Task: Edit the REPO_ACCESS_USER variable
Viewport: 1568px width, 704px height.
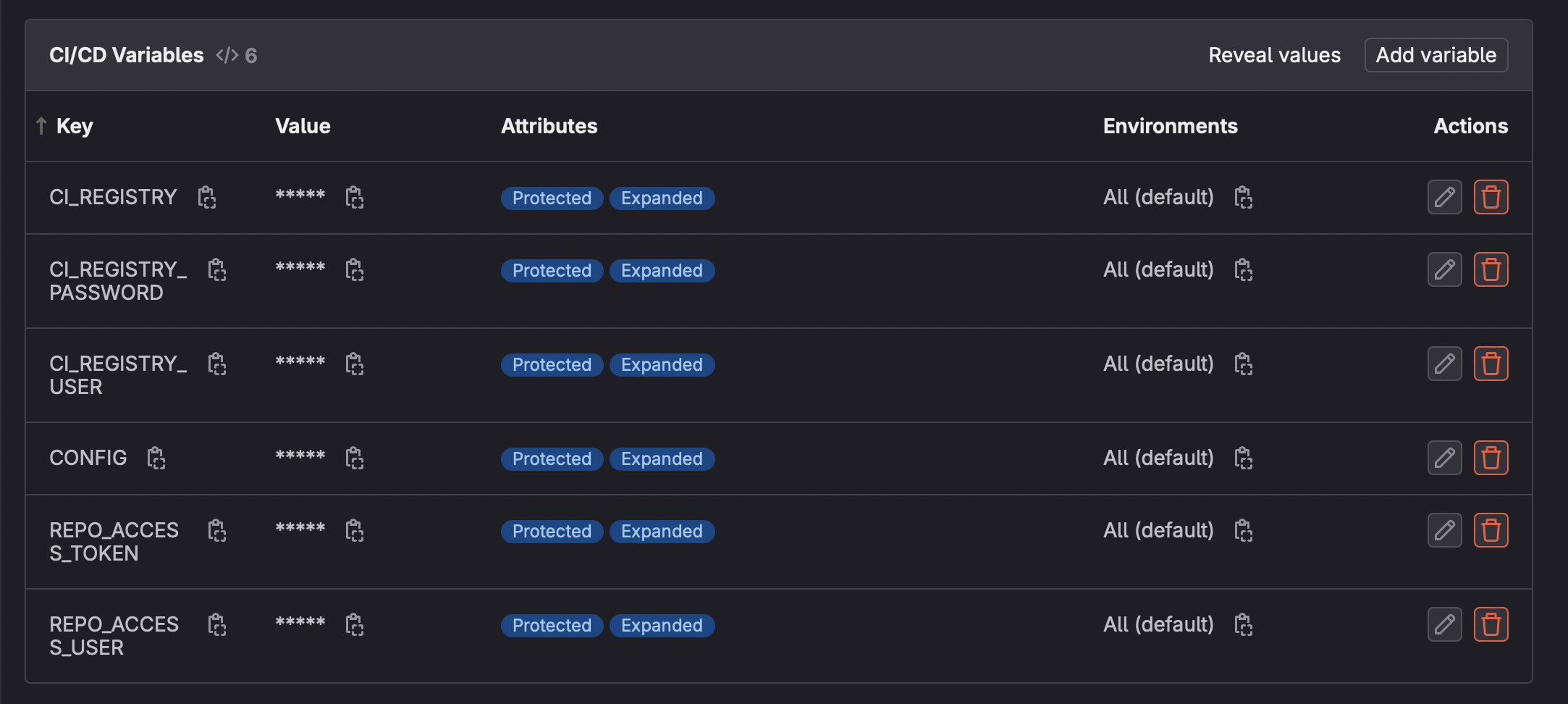Action: coord(1444,624)
